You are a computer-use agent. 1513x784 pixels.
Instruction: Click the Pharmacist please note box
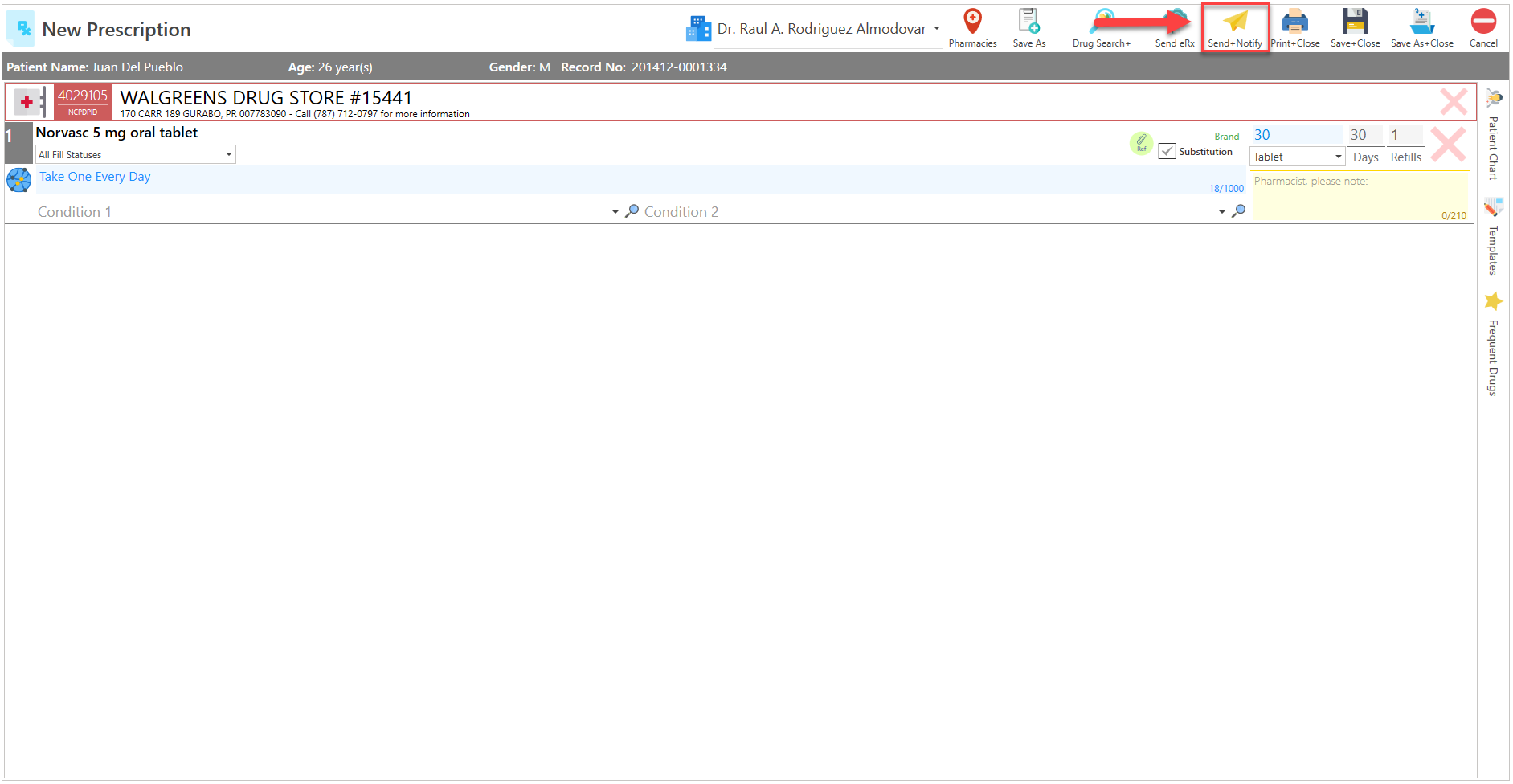point(1360,197)
